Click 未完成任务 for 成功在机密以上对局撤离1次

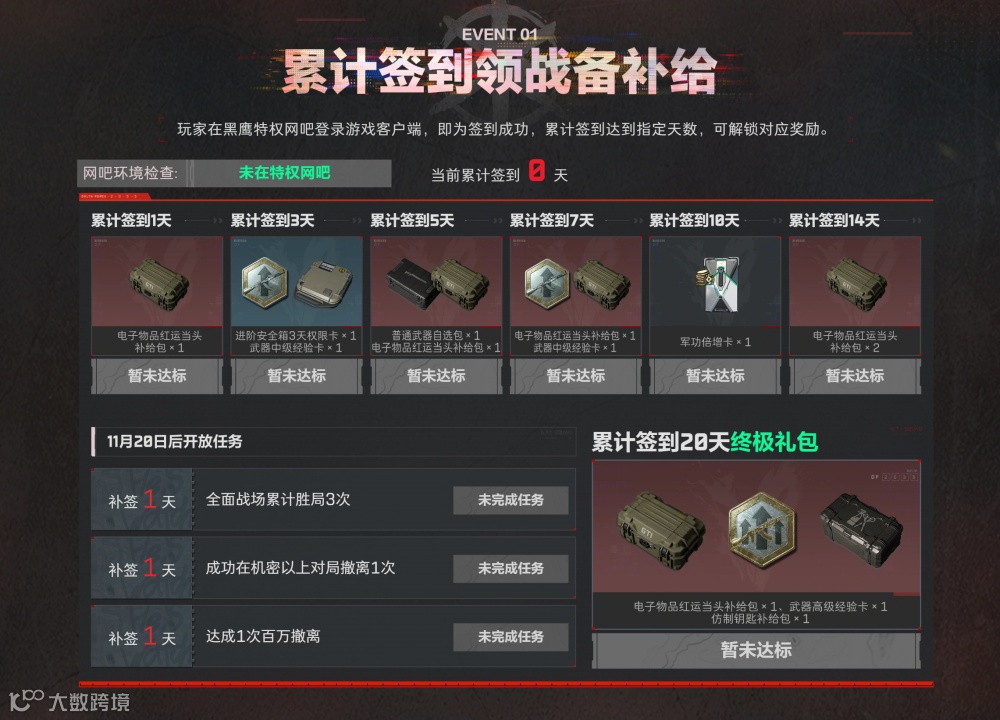click(x=511, y=568)
